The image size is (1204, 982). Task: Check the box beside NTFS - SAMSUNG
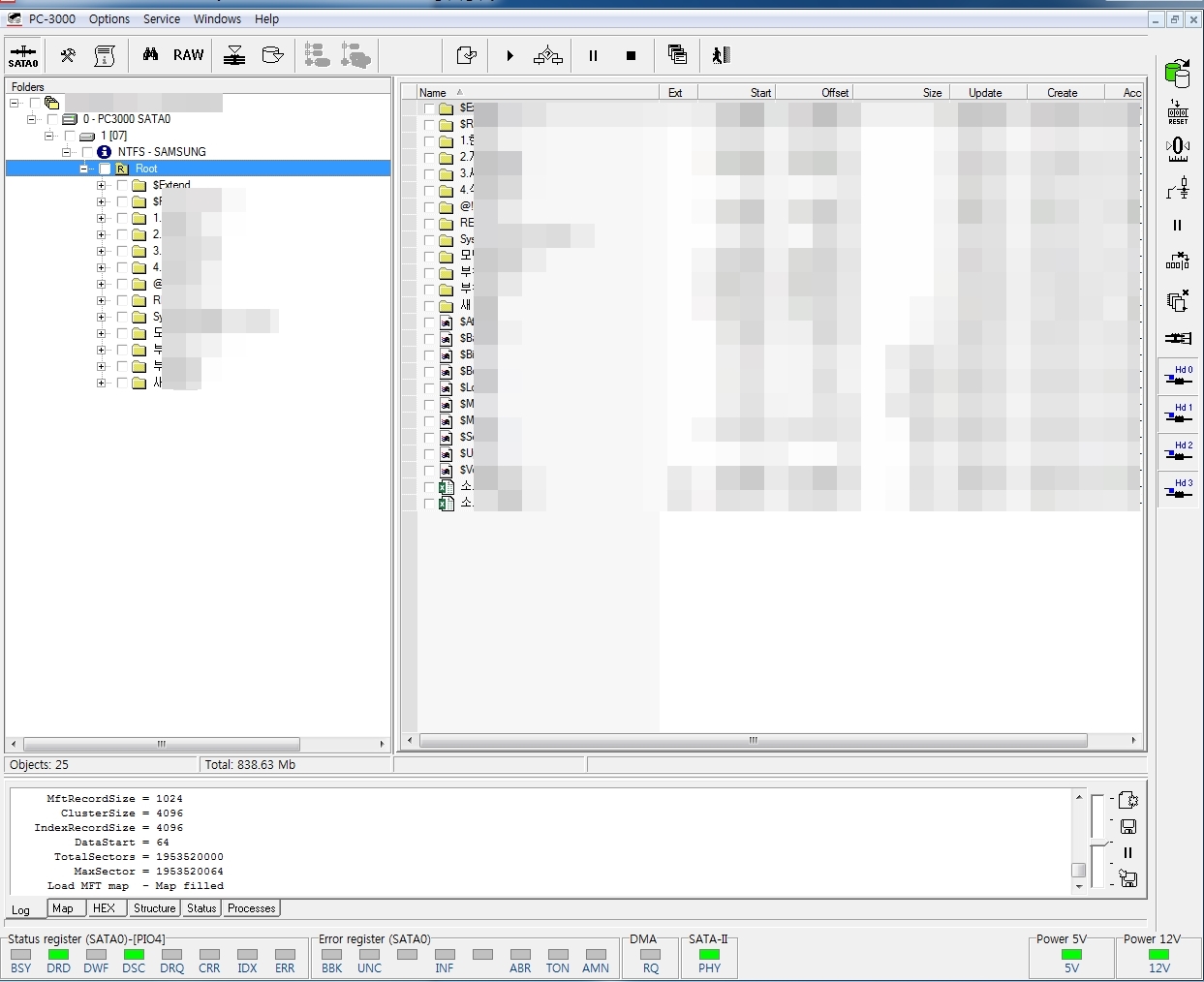point(87,152)
